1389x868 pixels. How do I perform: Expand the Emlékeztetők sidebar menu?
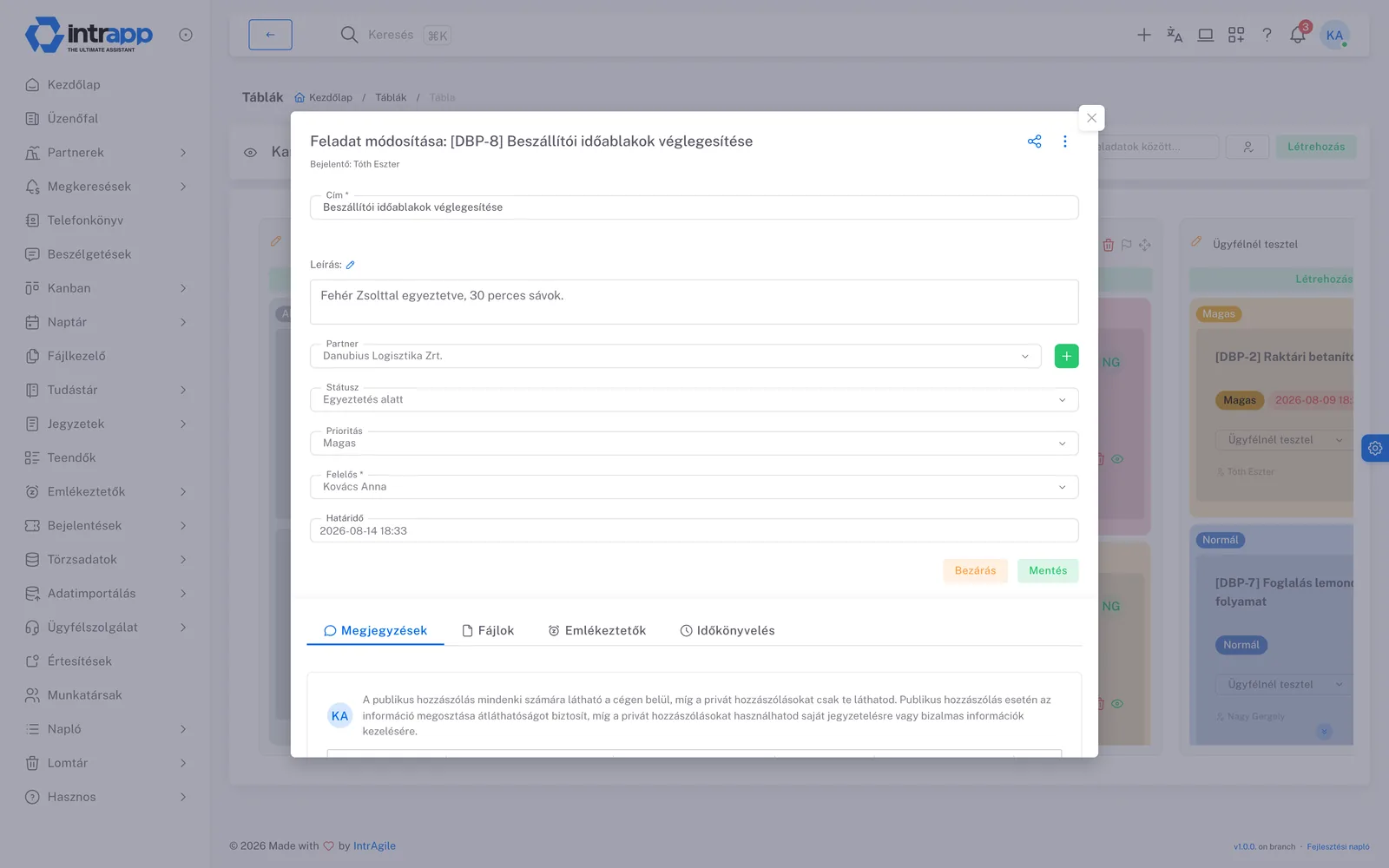(x=104, y=491)
